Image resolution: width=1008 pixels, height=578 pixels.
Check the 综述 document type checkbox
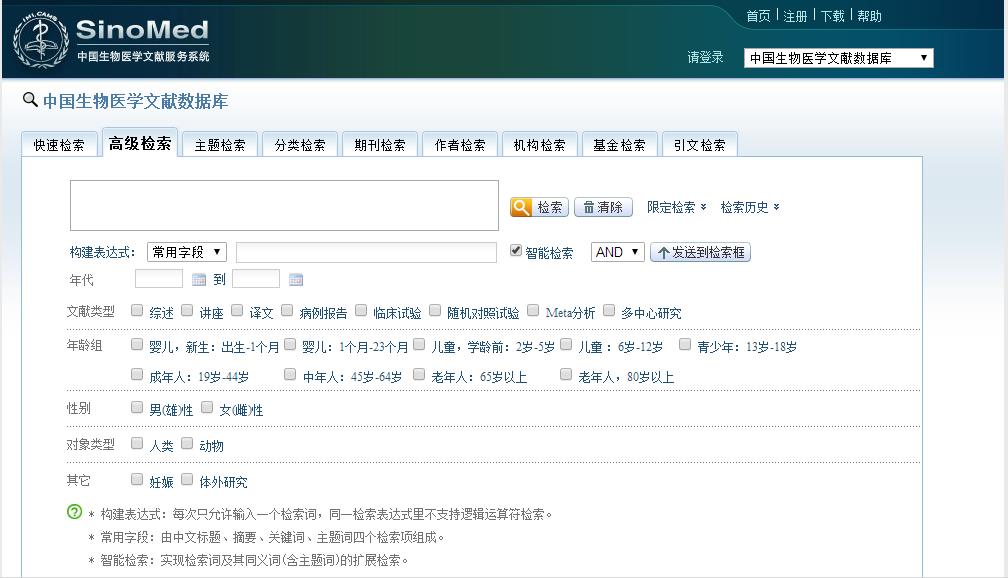coord(137,311)
